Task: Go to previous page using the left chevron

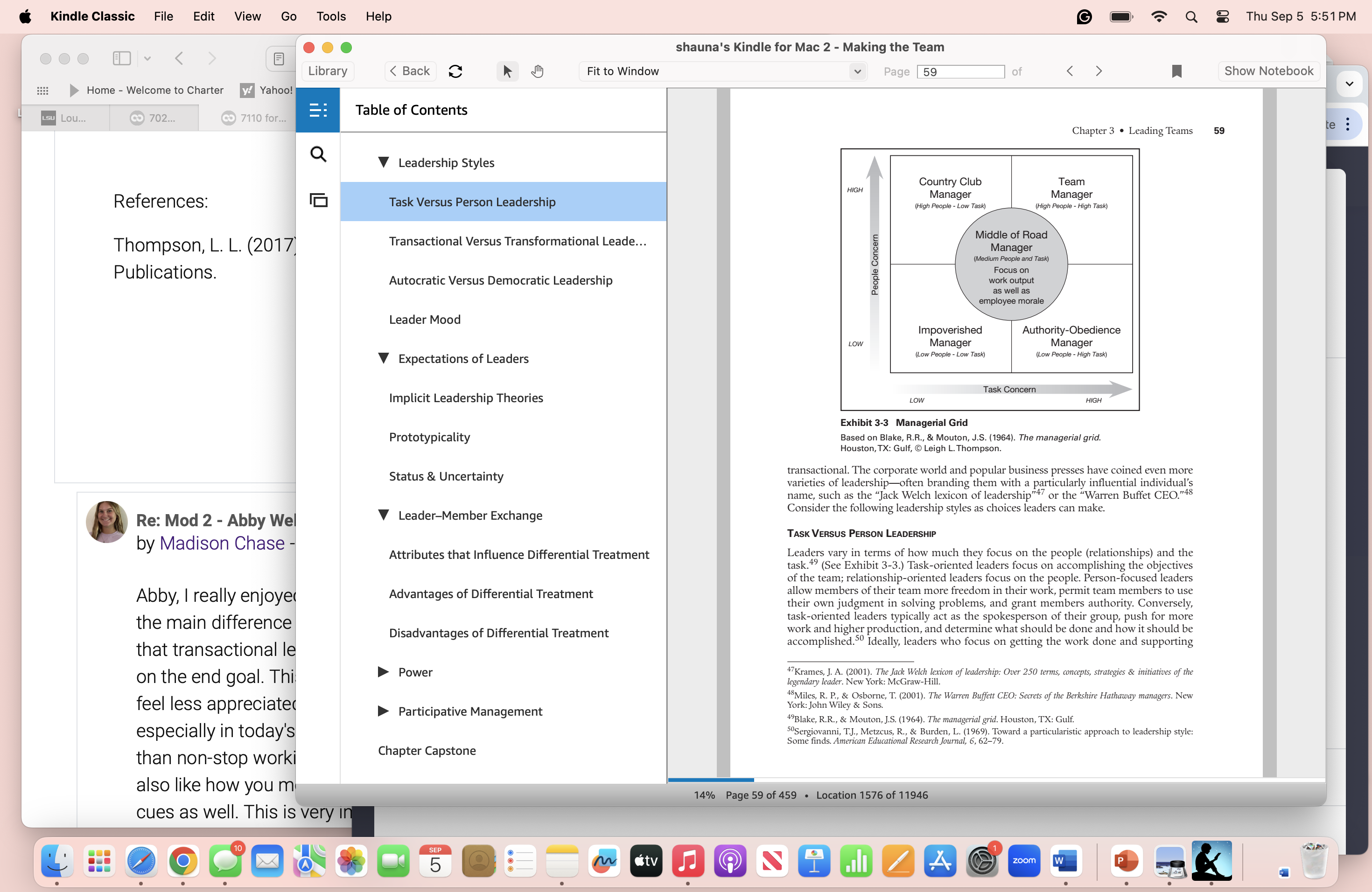Action: pyautogui.click(x=1070, y=71)
